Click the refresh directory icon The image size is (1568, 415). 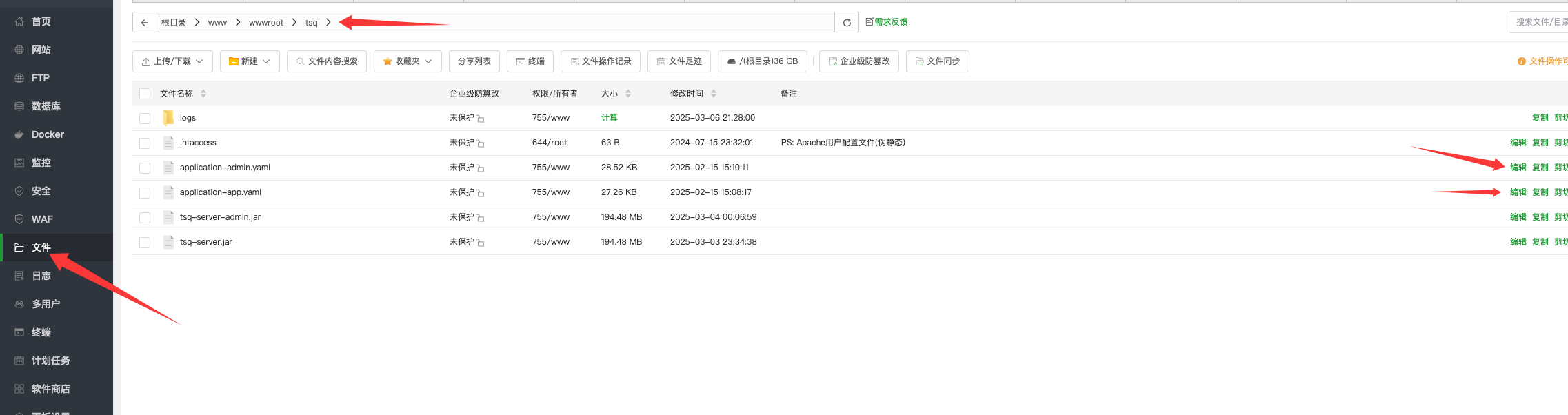(847, 23)
